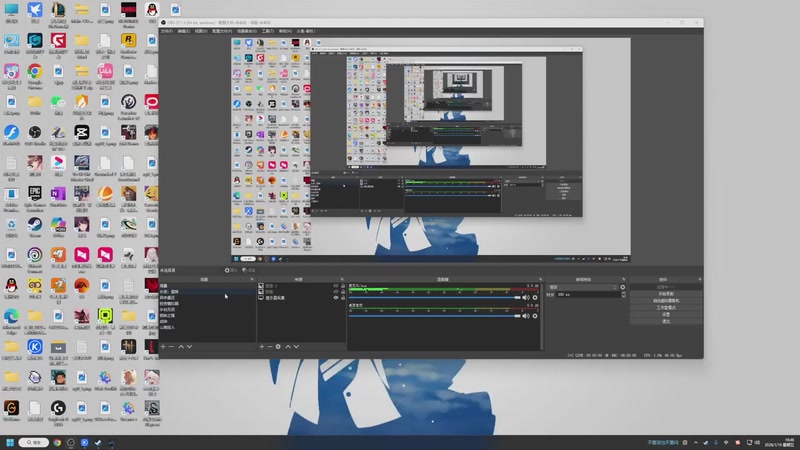Screen dimensions: 800x450
Task: Open the Scene Collection menu in OBS
Action: point(247,31)
